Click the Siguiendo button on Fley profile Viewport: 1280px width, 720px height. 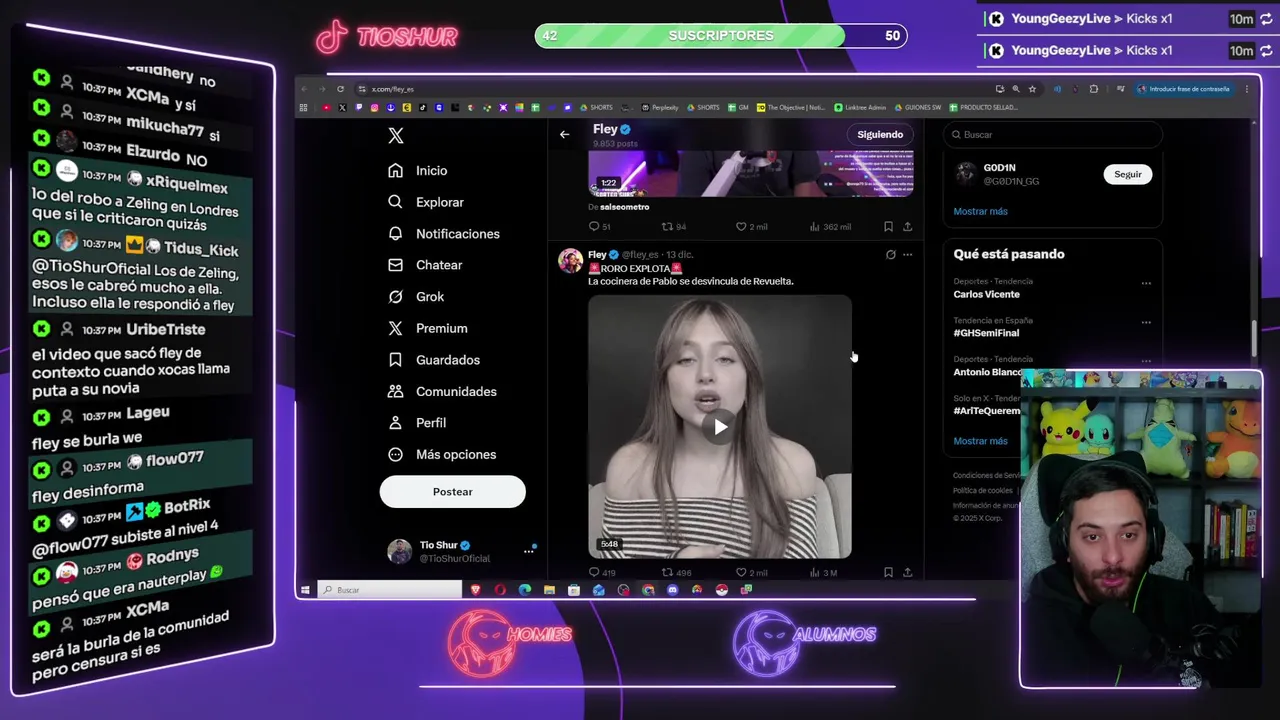point(880,134)
